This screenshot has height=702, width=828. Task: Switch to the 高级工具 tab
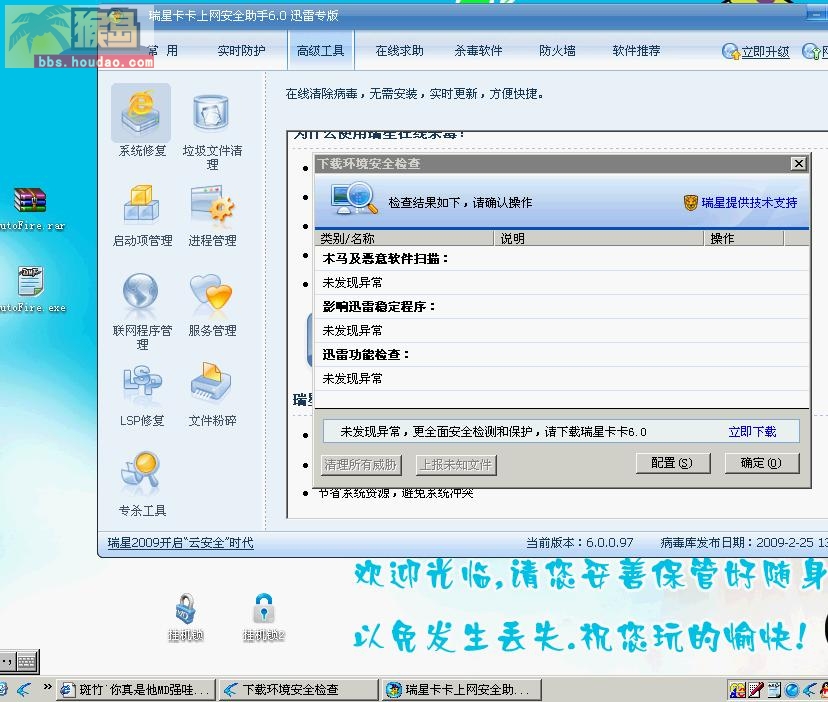click(x=321, y=51)
